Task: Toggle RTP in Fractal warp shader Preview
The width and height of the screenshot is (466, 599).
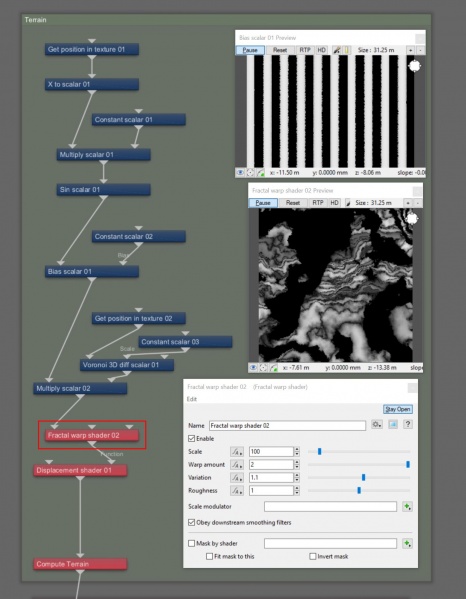Action: (318, 203)
